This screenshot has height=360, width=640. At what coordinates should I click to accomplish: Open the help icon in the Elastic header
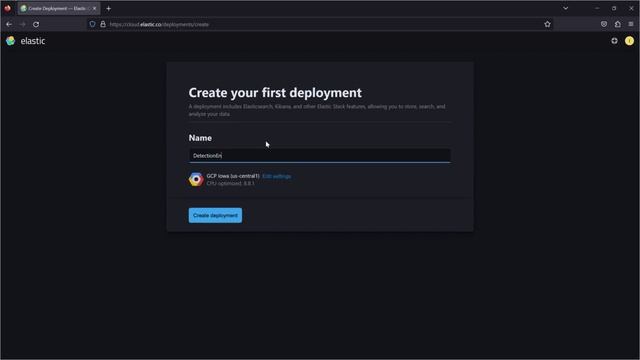614,41
